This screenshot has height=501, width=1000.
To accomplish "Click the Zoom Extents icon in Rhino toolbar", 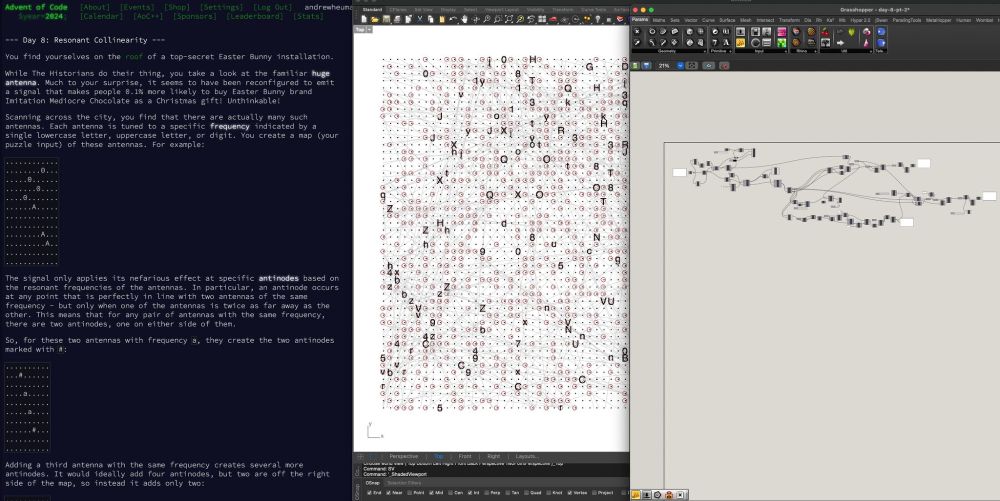I will [509, 20].
